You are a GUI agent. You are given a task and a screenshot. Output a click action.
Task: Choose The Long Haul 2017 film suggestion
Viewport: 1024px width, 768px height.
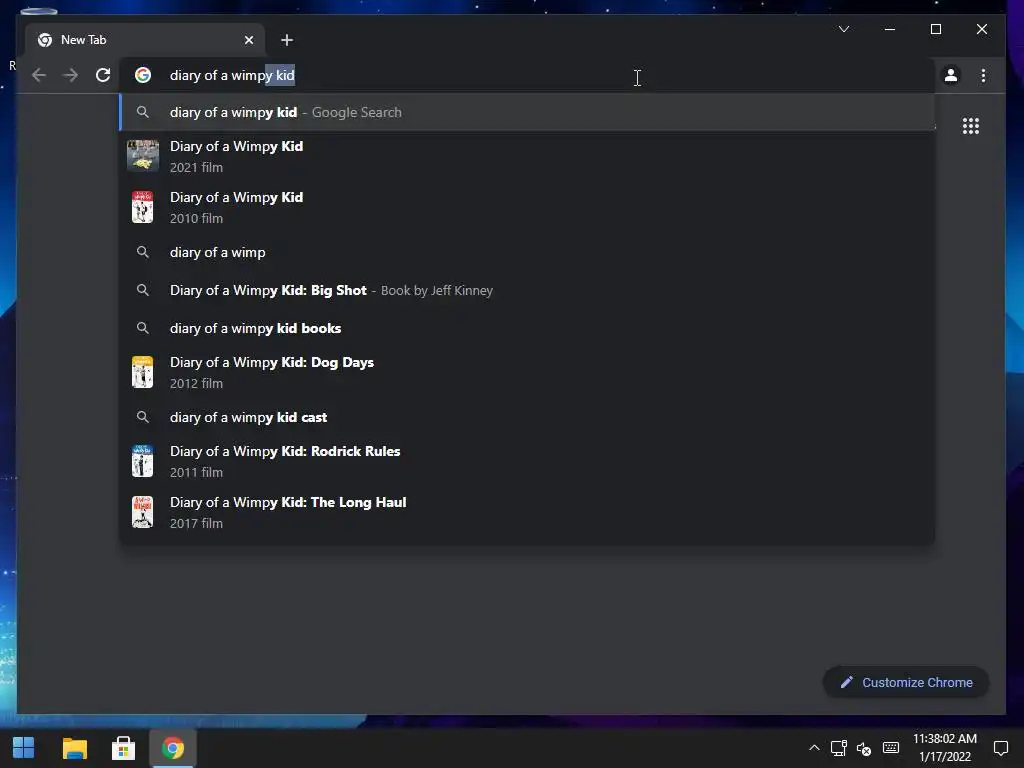click(527, 512)
